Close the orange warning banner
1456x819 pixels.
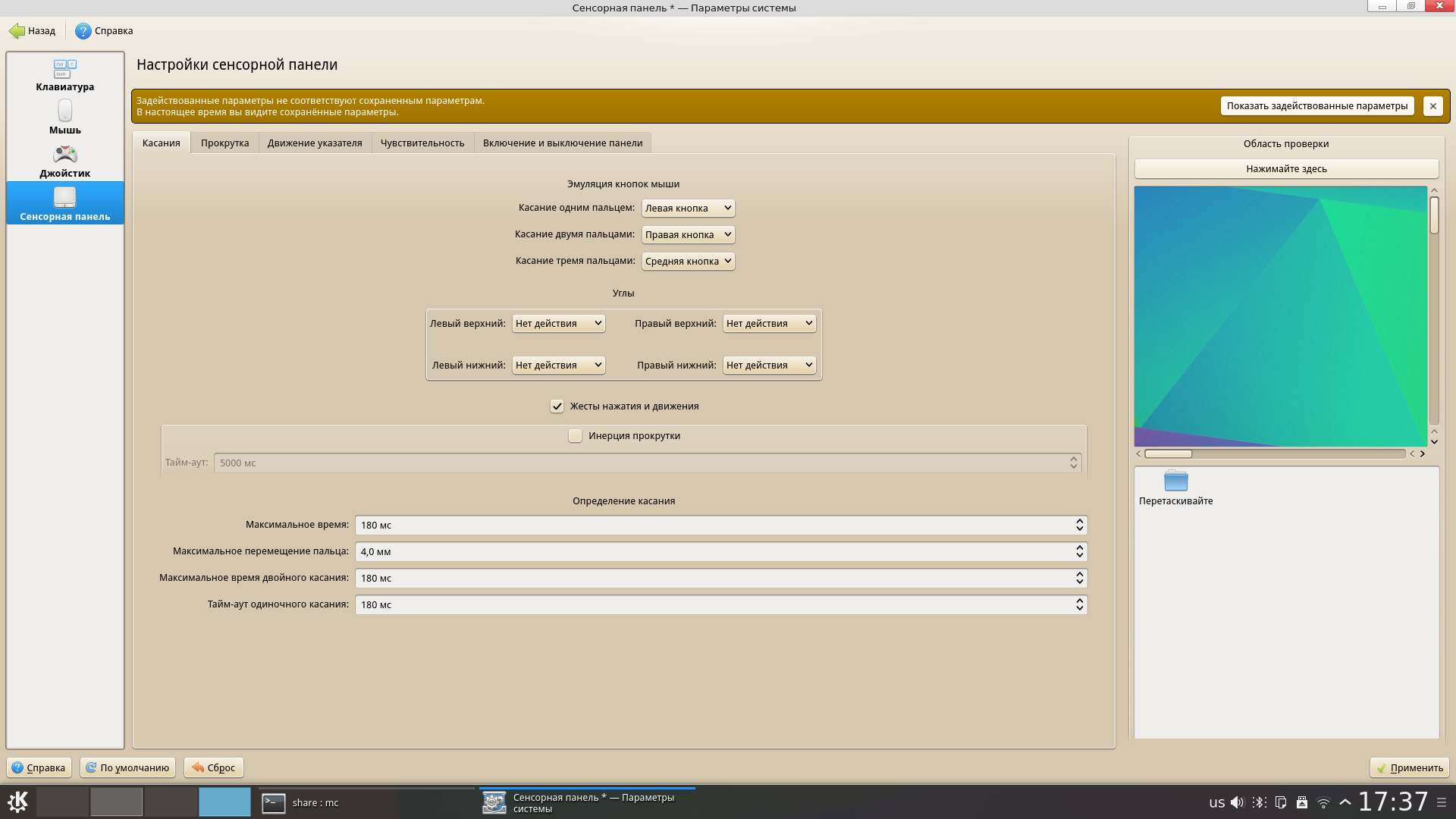[x=1432, y=106]
